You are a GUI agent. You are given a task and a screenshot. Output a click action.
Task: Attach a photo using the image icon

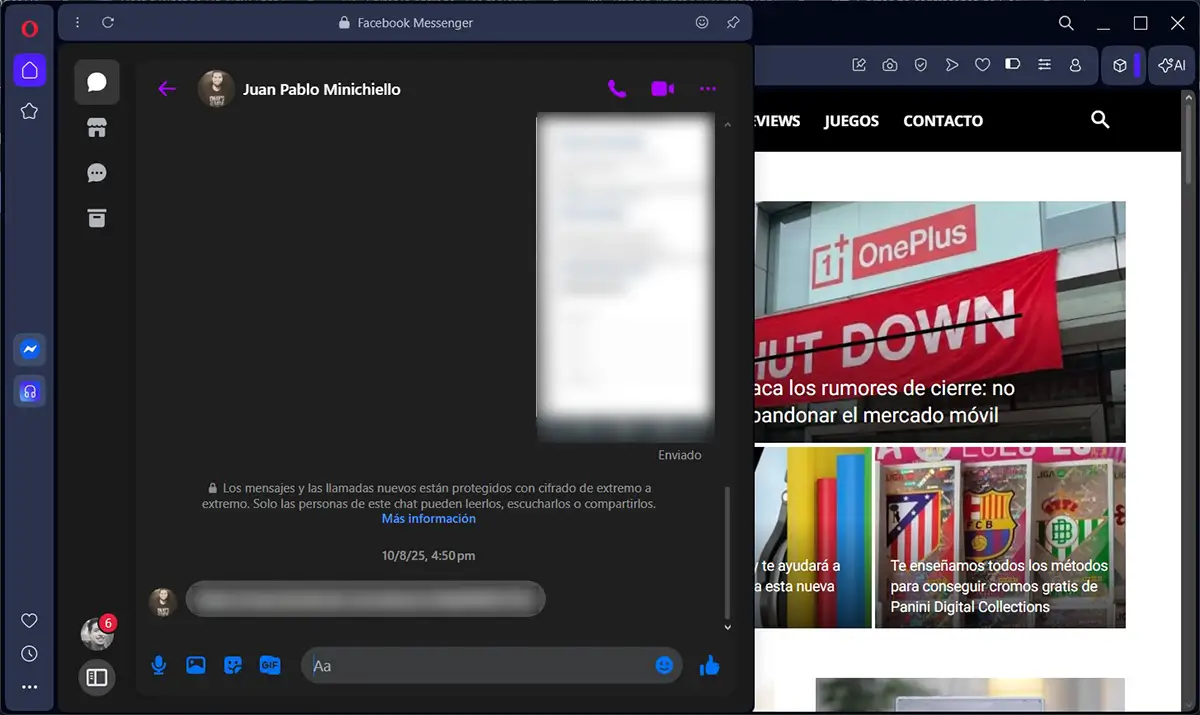(x=195, y=664)
